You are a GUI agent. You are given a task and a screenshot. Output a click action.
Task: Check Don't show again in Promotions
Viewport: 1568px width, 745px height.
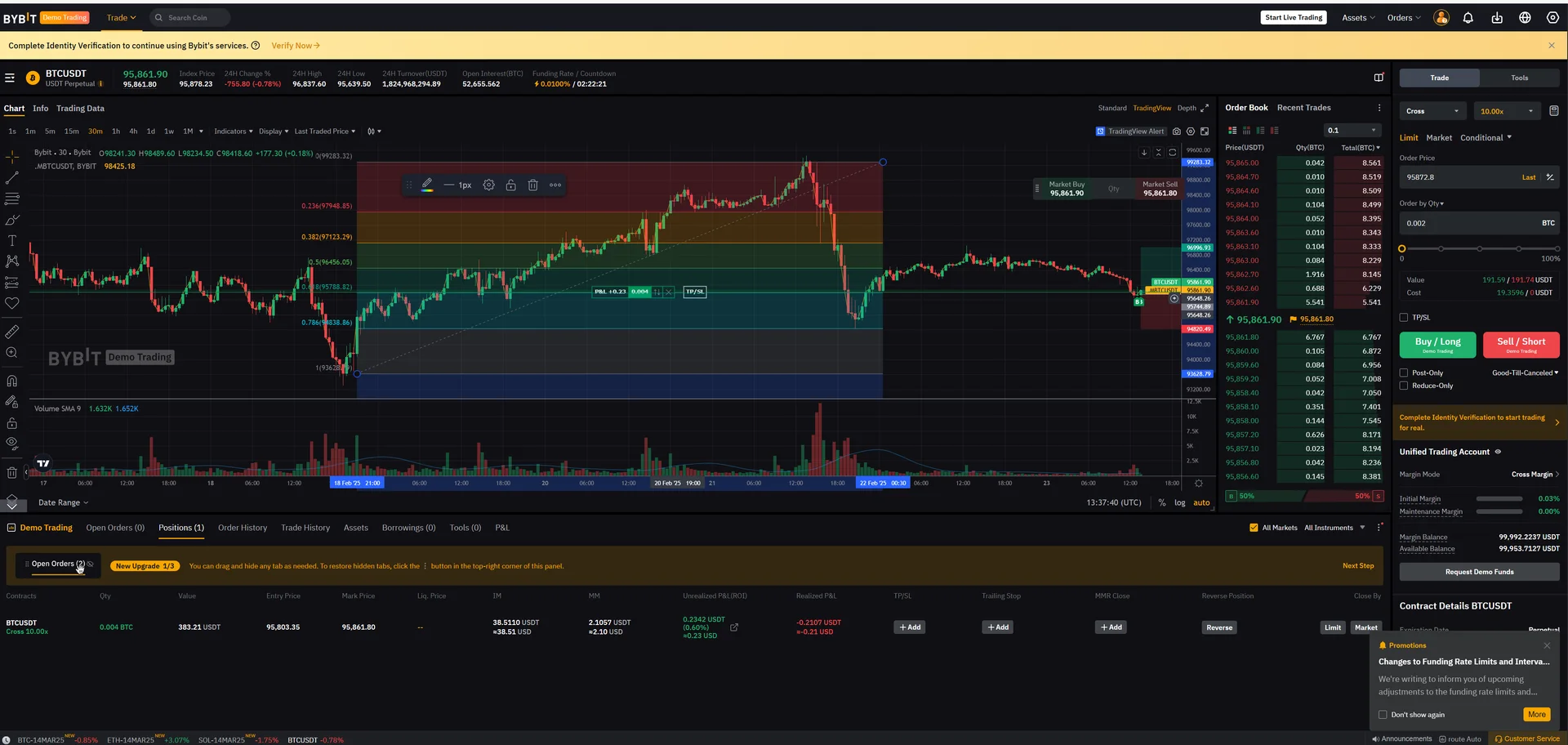click(x=1383, y=715)
